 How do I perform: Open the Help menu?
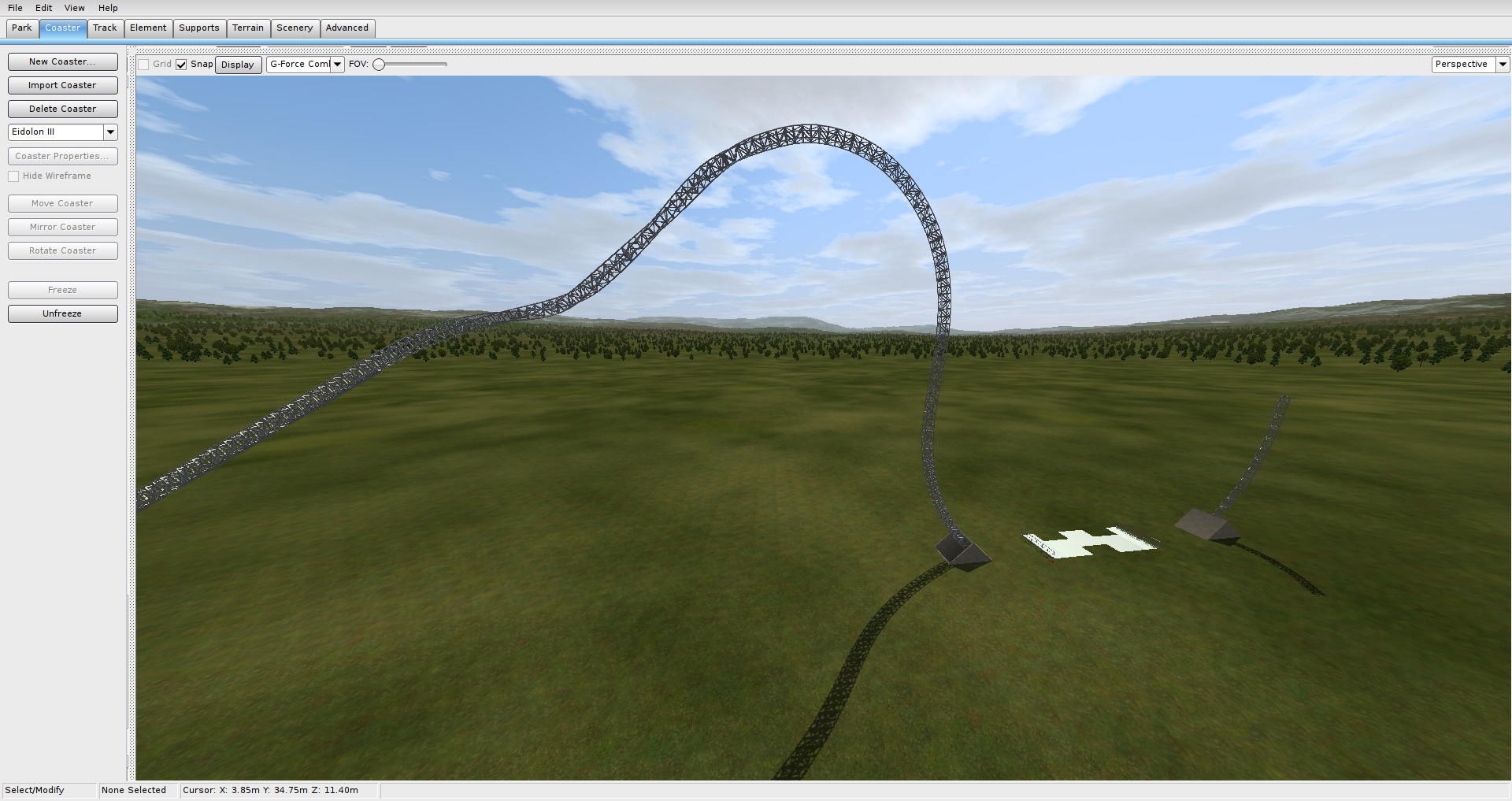pos(108,8)
